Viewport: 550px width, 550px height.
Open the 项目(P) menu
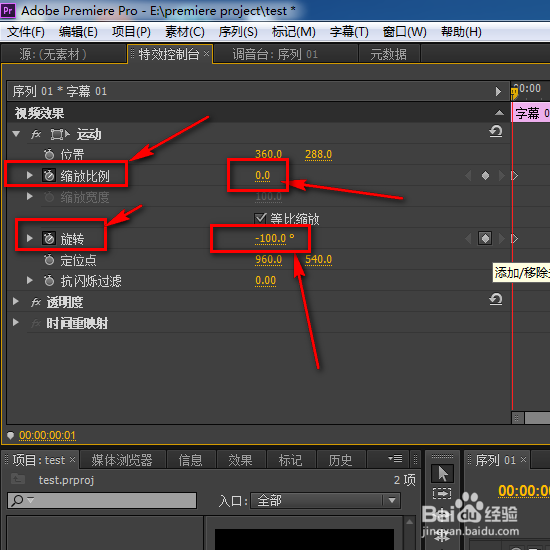pos(131,32)
